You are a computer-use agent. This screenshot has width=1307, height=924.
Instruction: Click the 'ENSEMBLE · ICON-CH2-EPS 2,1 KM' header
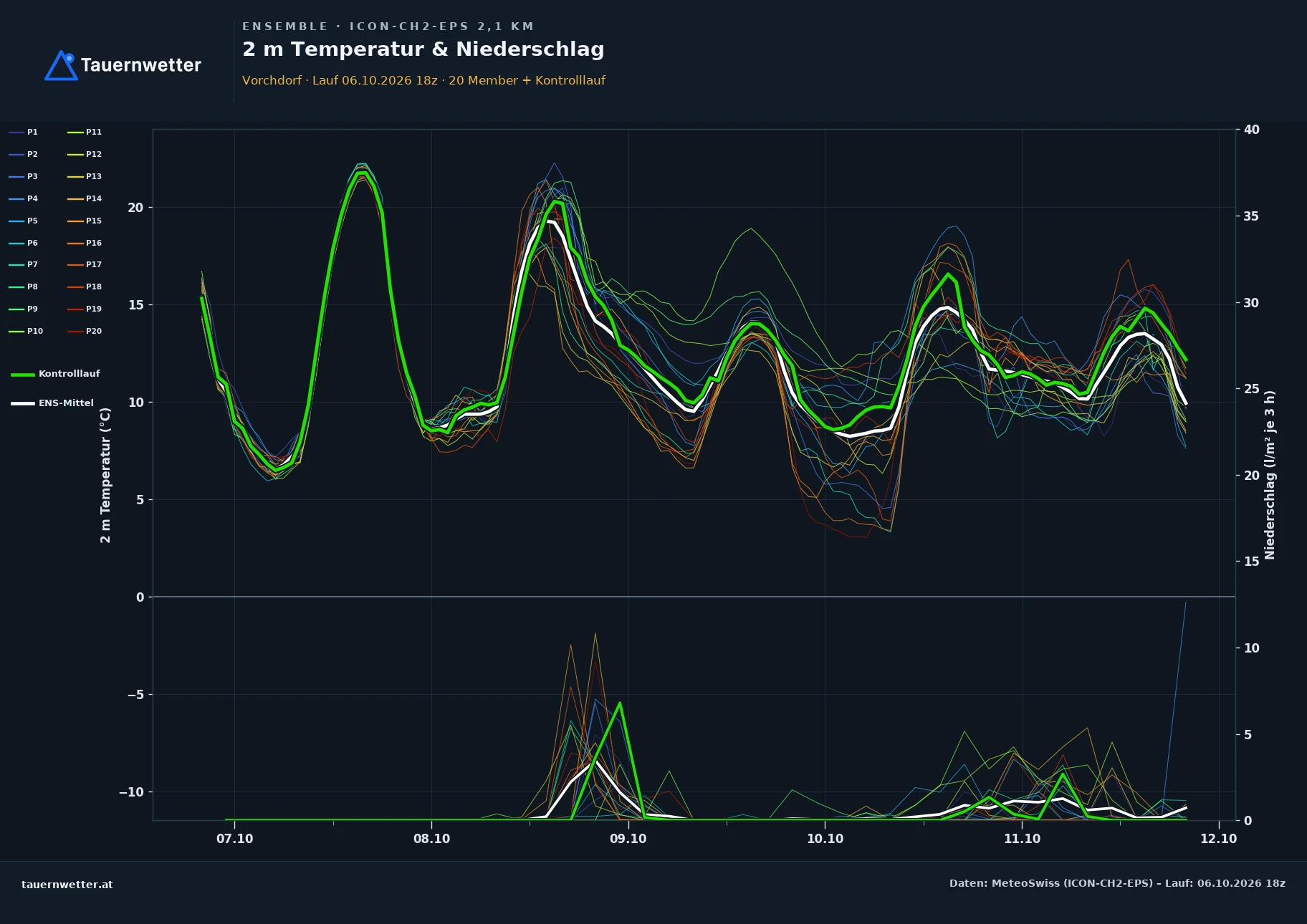coord(388,27)
